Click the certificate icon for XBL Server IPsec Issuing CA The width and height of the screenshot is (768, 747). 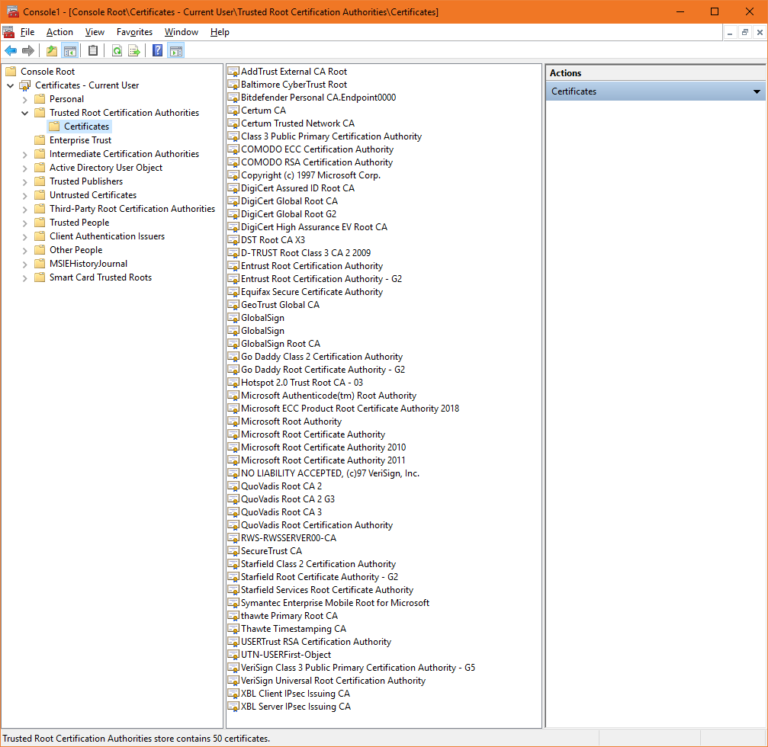[234, 706]
